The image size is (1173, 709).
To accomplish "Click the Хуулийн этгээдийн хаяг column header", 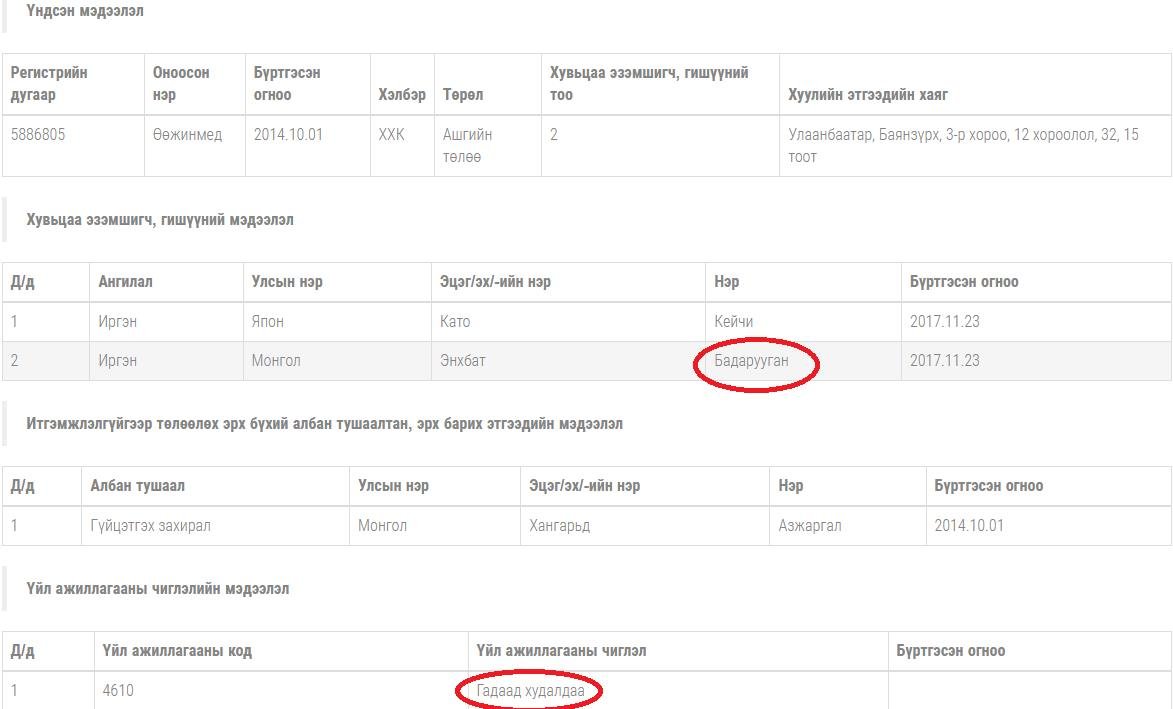I will pos(867,95).
